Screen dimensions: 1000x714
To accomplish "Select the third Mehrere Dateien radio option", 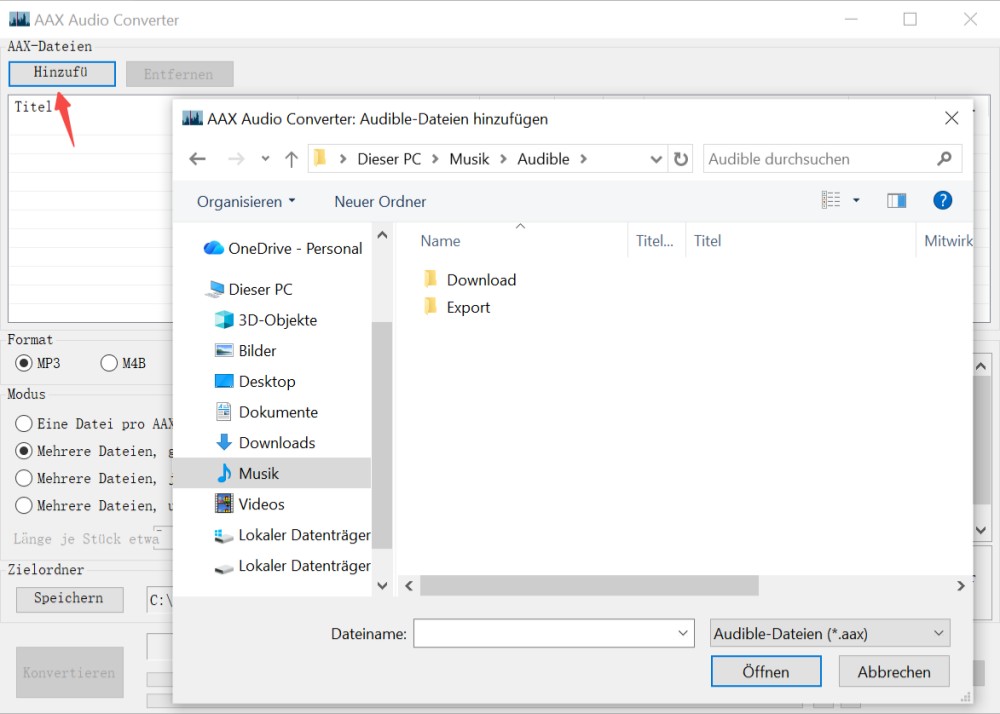I will point(24,506).
